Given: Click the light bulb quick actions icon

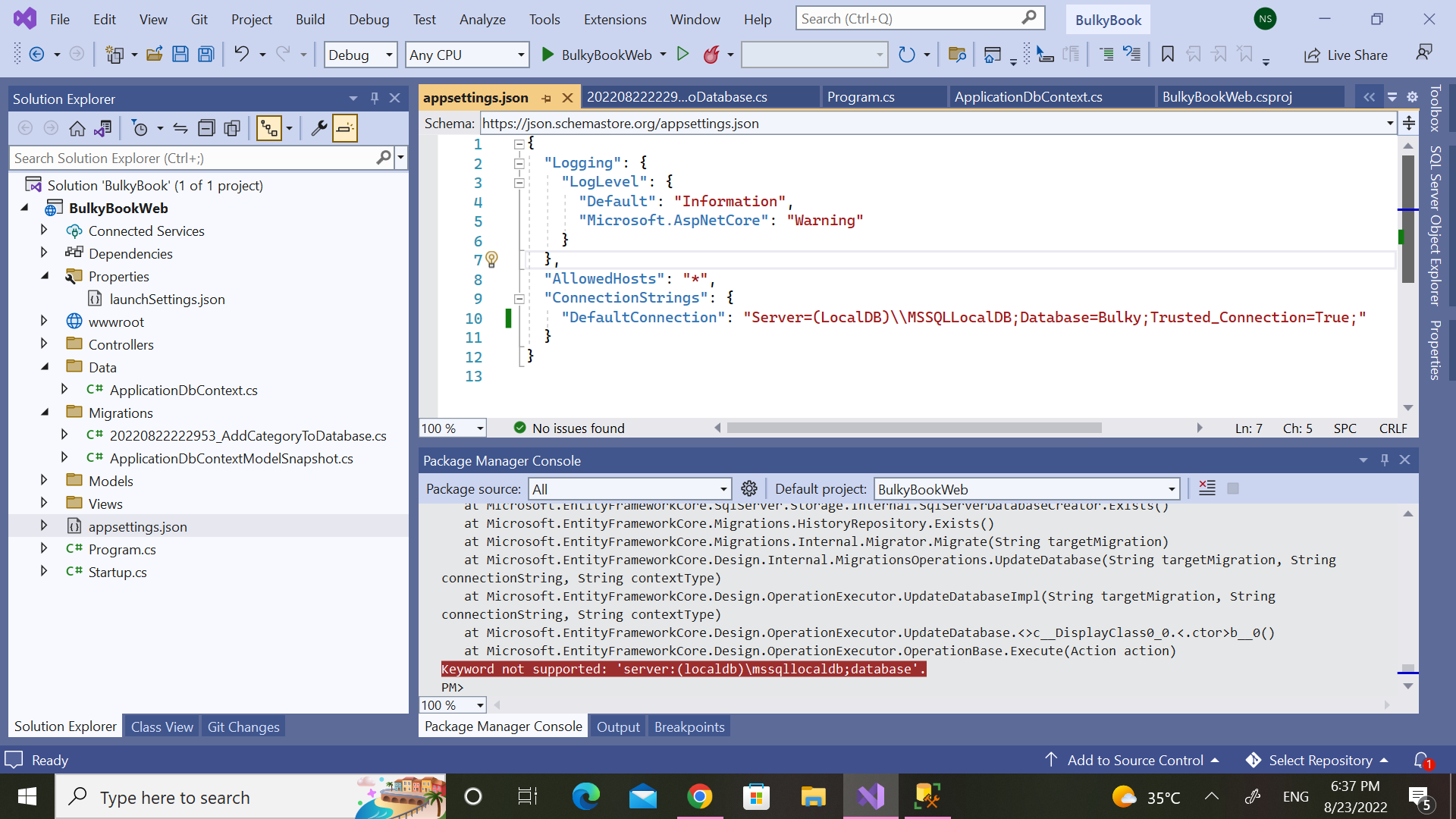Looking at the screenshot, I should coord(491,259).
